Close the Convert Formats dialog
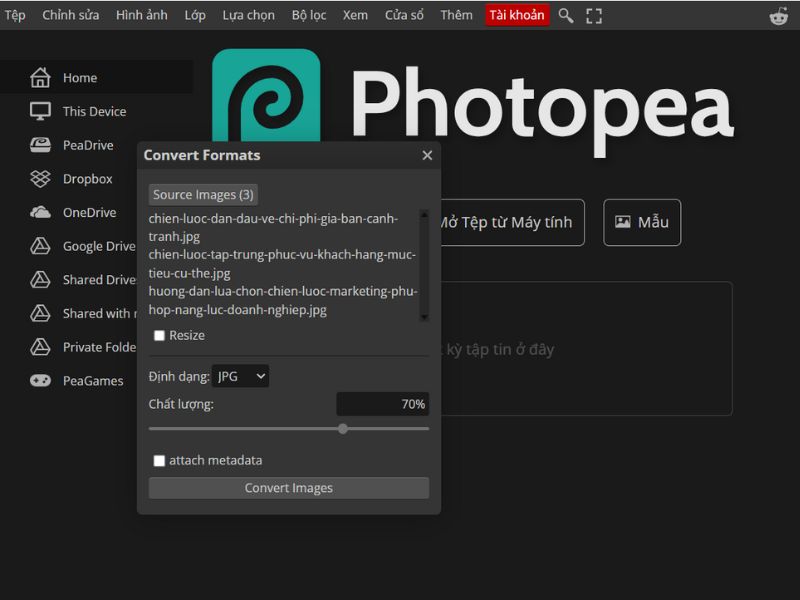 (x=427, y=155)
